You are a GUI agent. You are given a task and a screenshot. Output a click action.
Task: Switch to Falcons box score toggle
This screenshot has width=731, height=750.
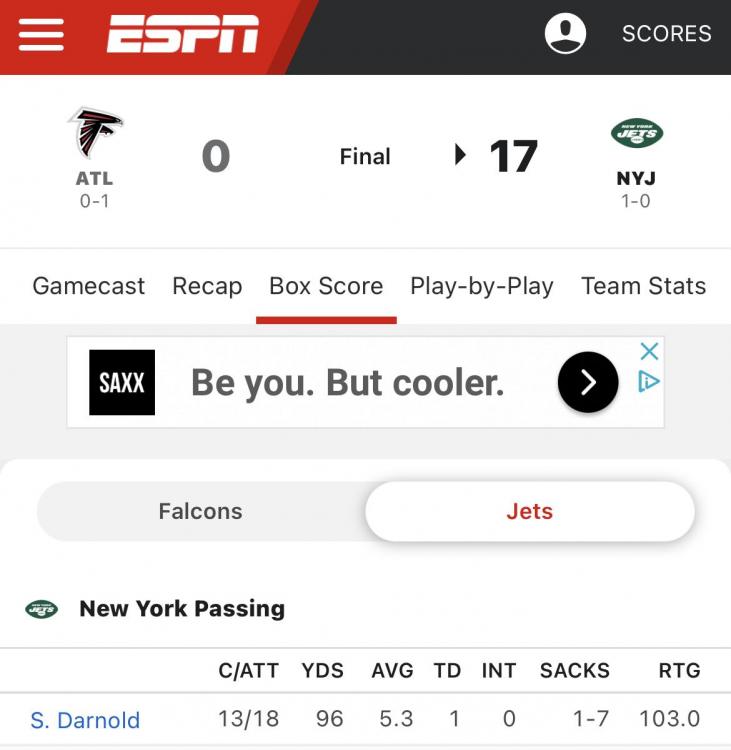(200, 511)
